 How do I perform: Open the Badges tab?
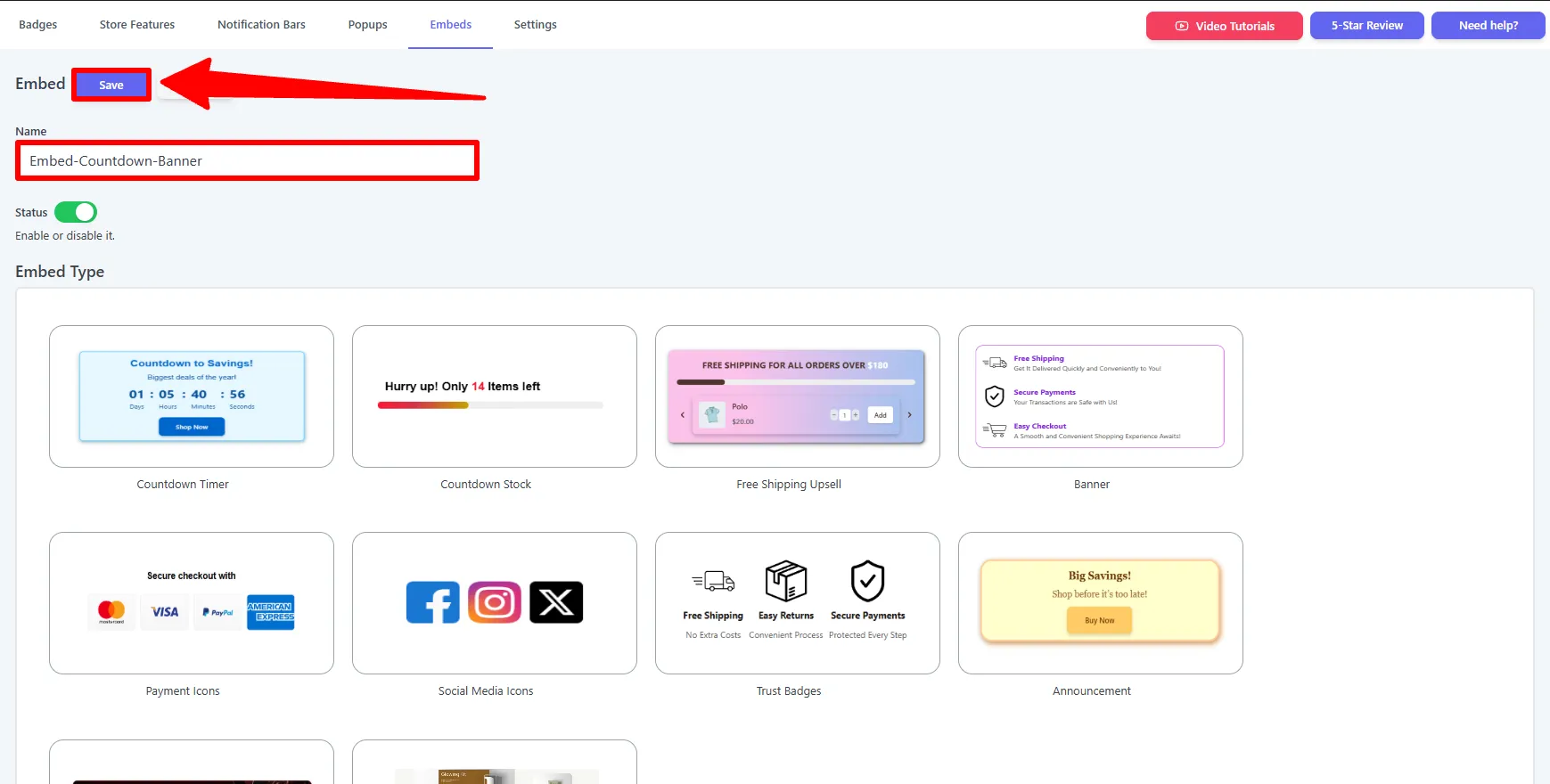pyautogui.click(x=38, y=25)
